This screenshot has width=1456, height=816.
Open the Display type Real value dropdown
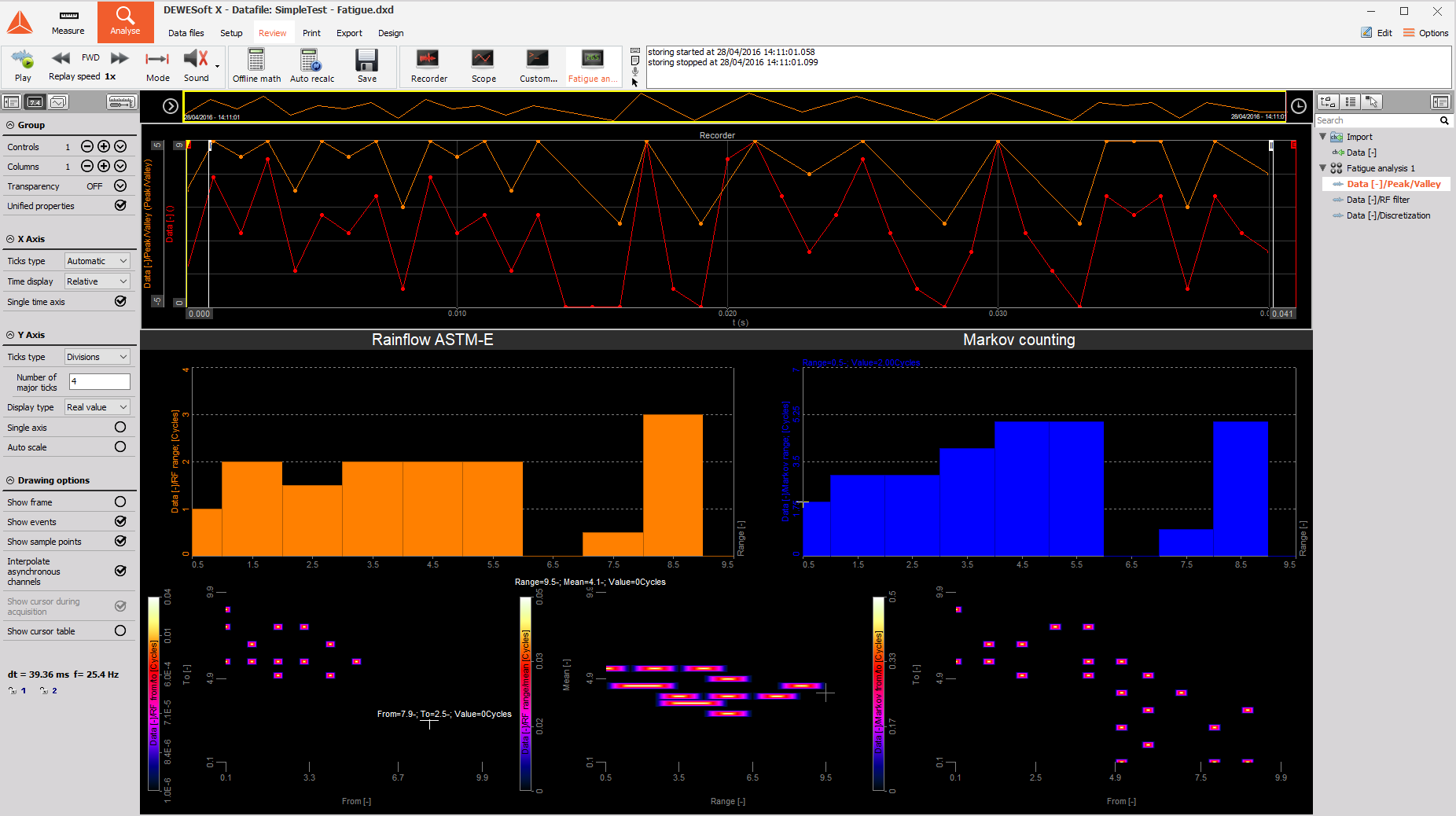pyautogui.click(x=97, y=407)
